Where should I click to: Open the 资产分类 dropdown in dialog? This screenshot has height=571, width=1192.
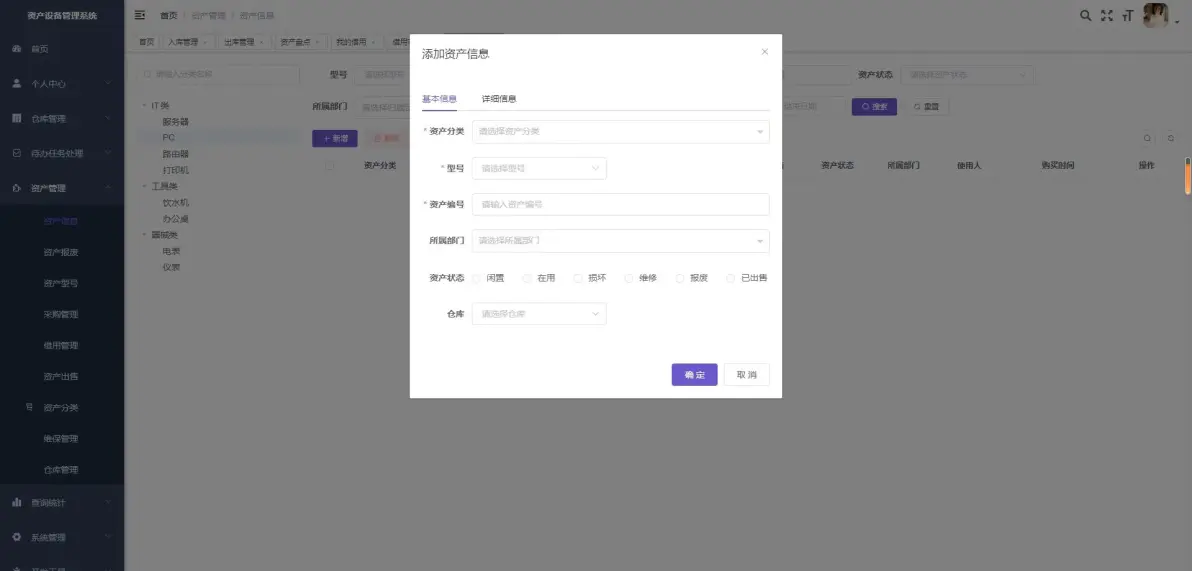[x=620, y=132]
